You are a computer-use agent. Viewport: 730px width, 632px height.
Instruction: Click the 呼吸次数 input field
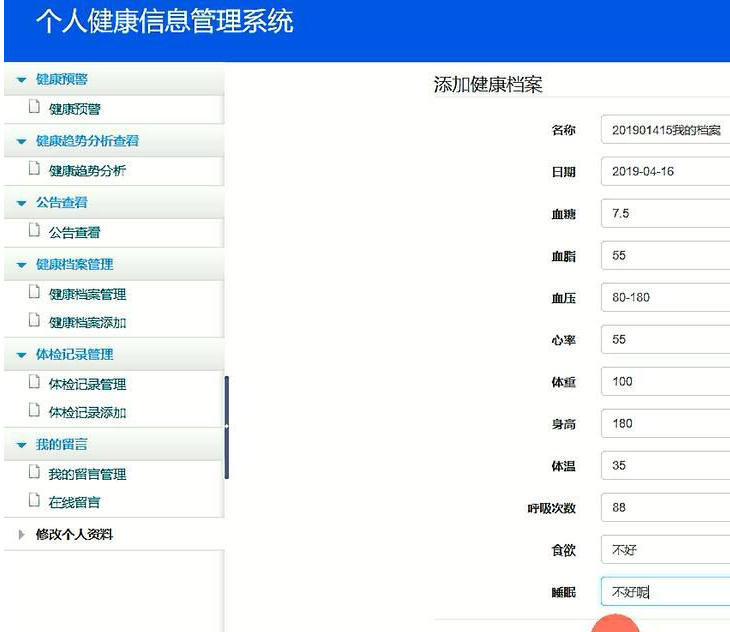[666, 507]
